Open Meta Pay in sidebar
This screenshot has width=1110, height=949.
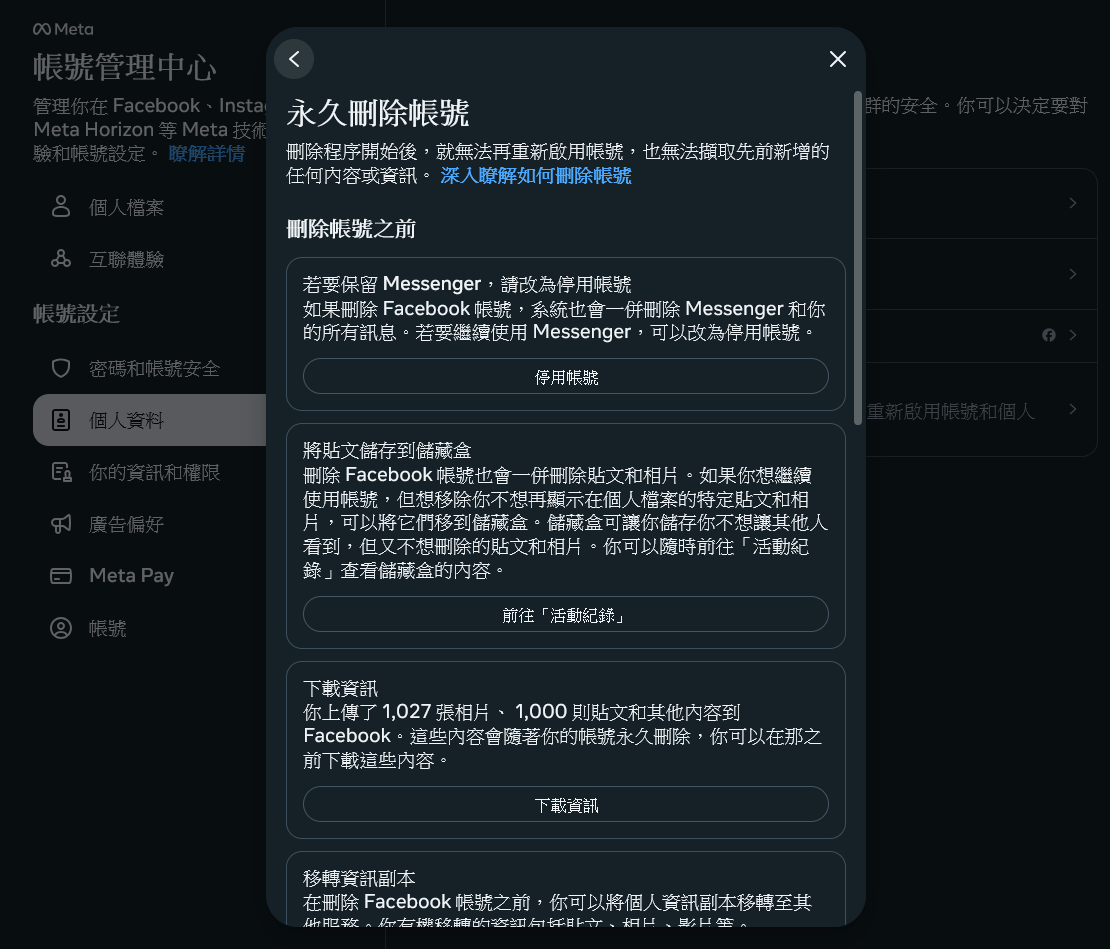pyautogui.click(x=149, y=576)
